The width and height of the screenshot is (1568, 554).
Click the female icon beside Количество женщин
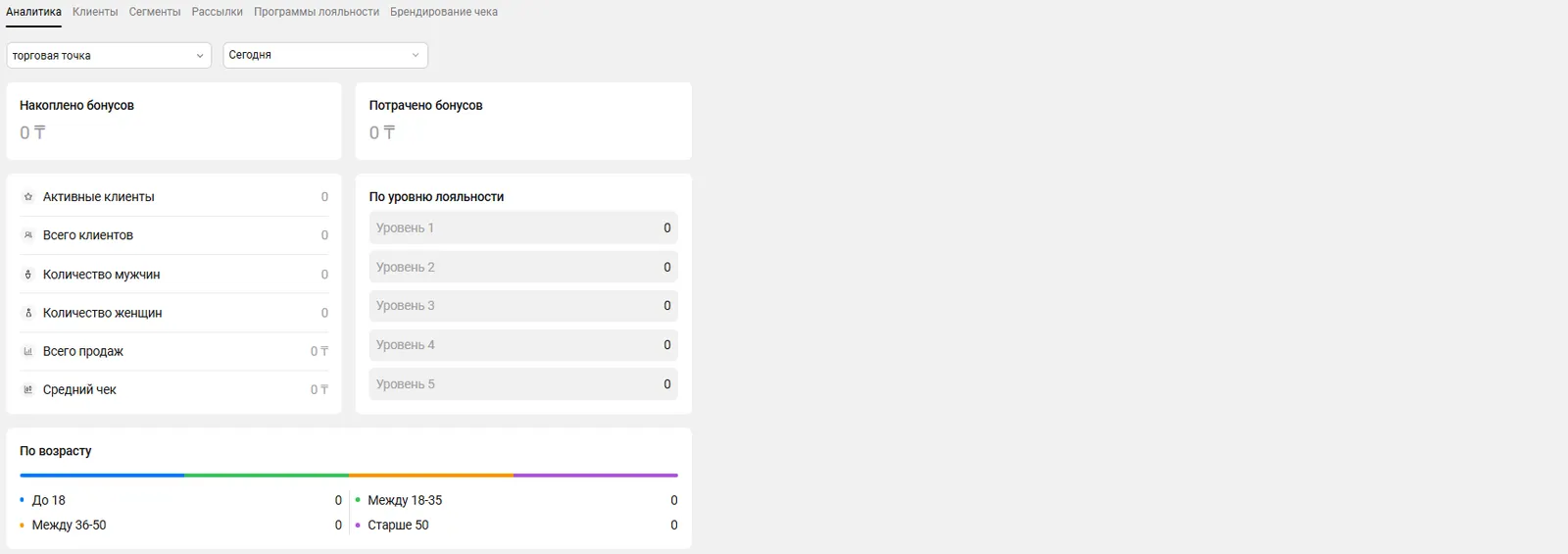(28, 313)
